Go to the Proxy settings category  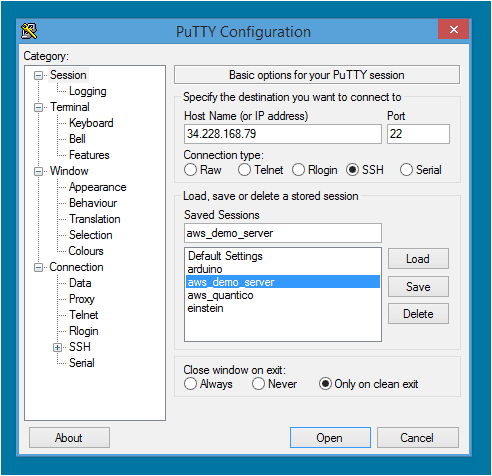click(x=82, y=299)
